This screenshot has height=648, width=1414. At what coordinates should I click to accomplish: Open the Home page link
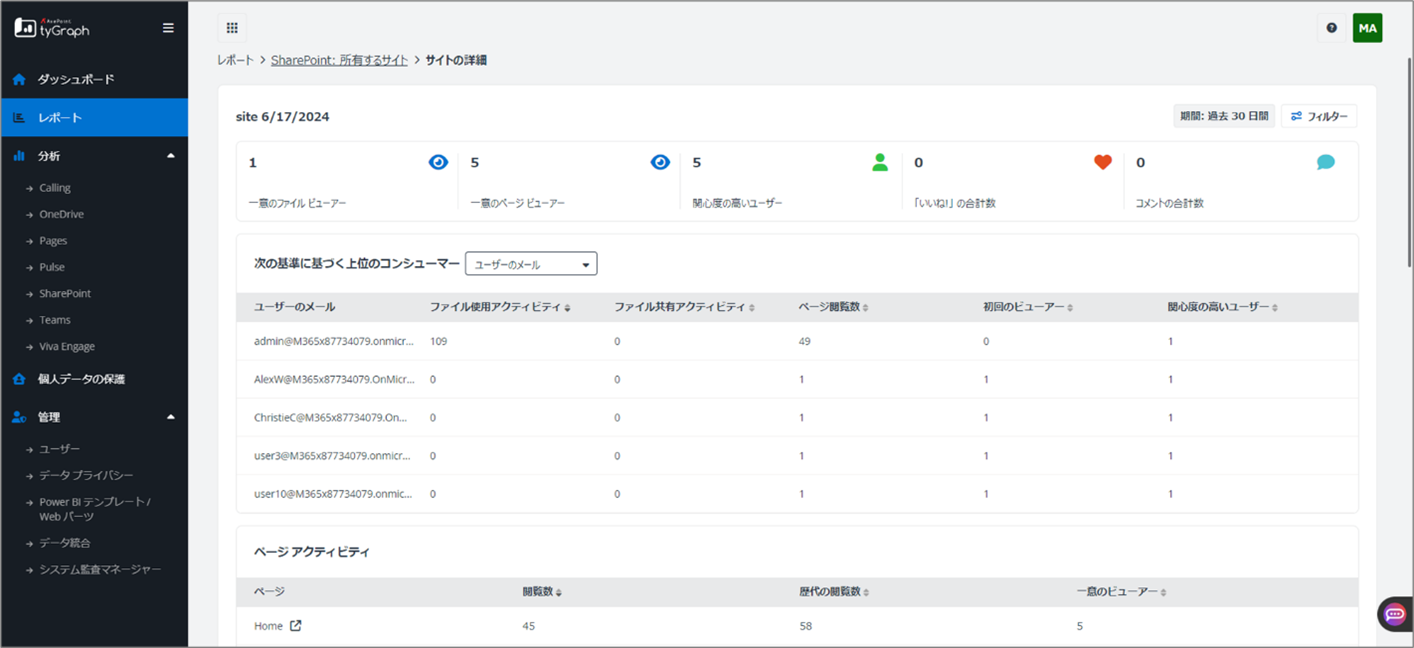tap(268, 626)
